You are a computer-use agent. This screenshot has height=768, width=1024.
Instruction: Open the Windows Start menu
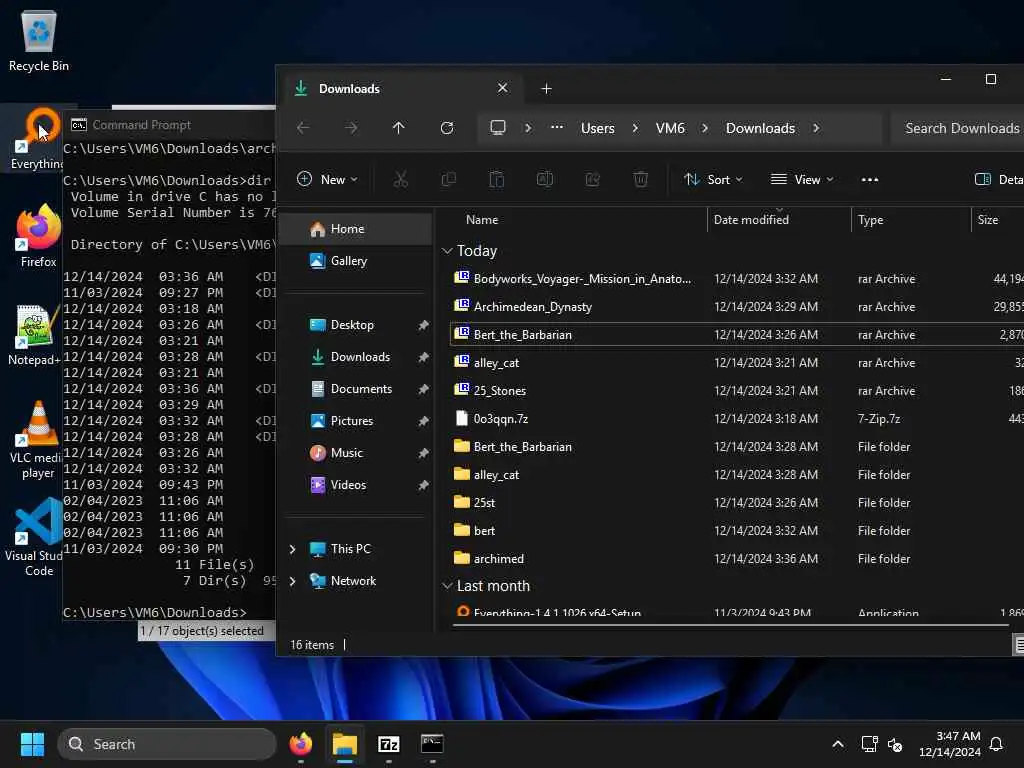[x=32, y=744]
